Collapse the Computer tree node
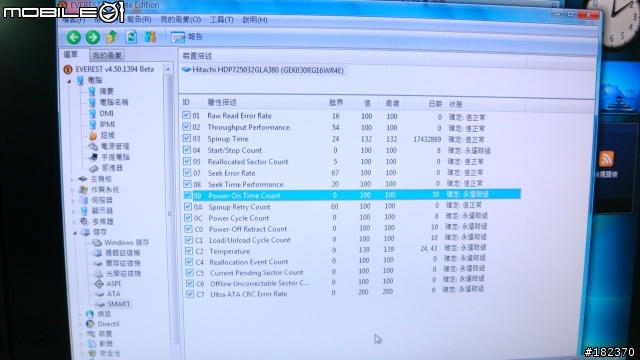 [x=69, y=81]
